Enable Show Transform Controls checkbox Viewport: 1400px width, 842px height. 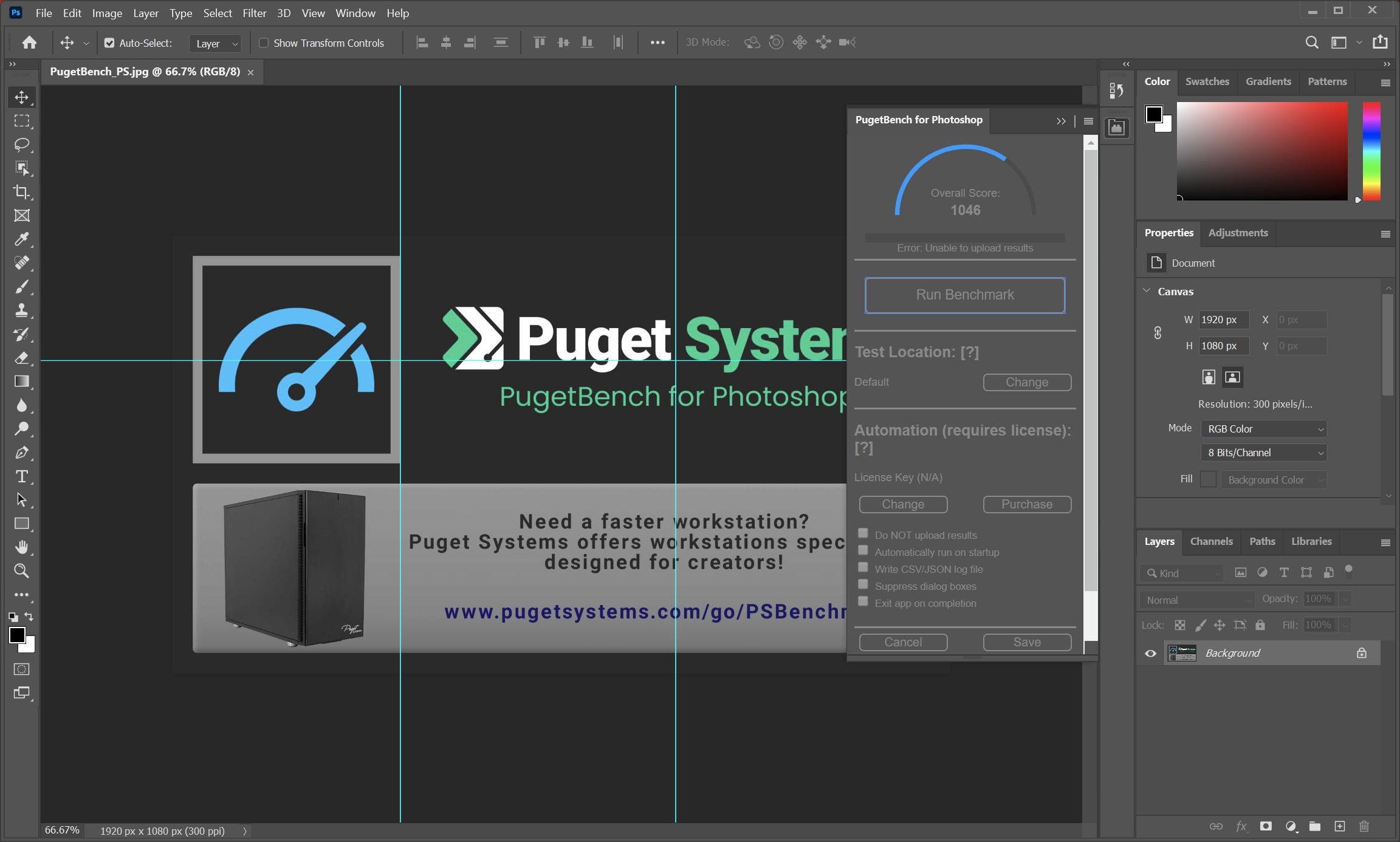(264, 43)
